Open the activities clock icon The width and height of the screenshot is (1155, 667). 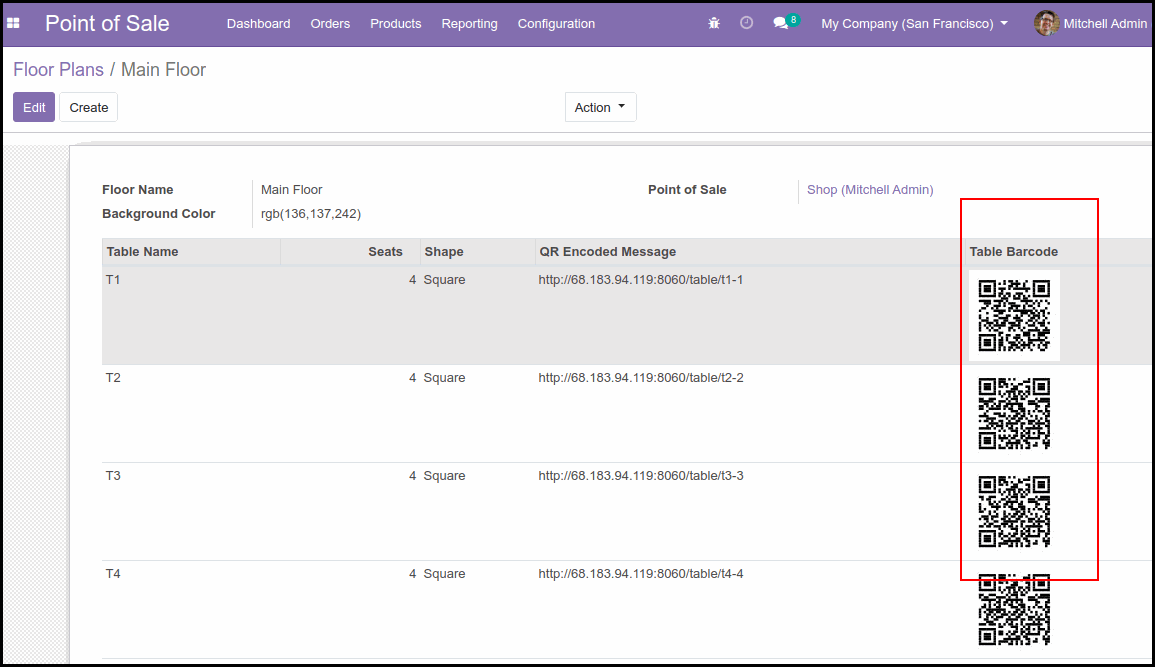point(746,23)
